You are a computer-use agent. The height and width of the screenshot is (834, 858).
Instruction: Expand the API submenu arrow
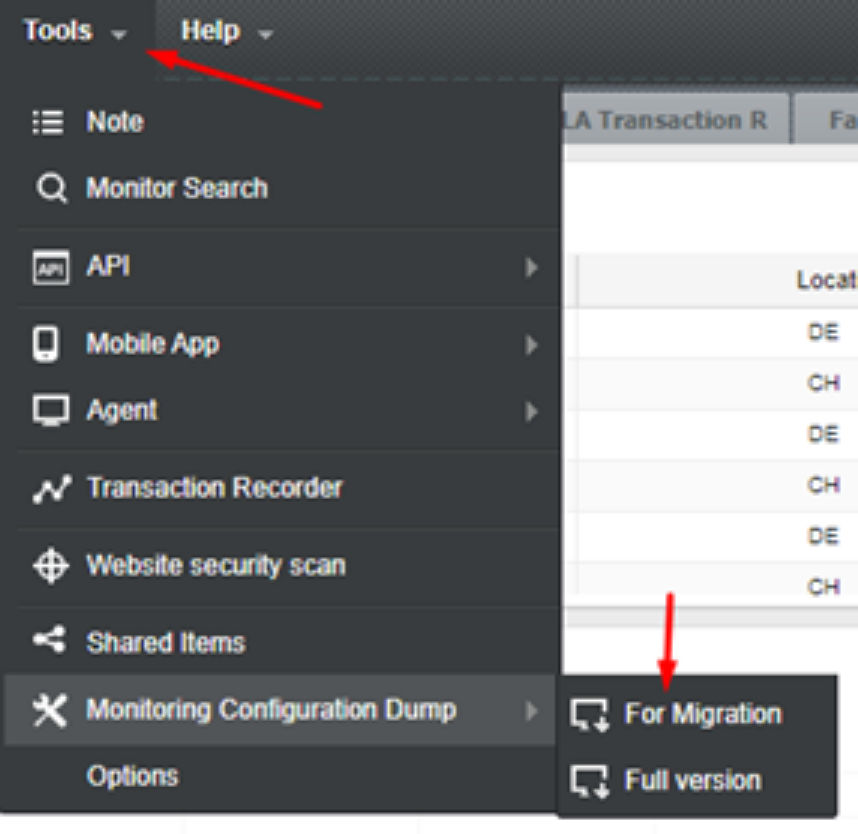[x=531, y=268]
